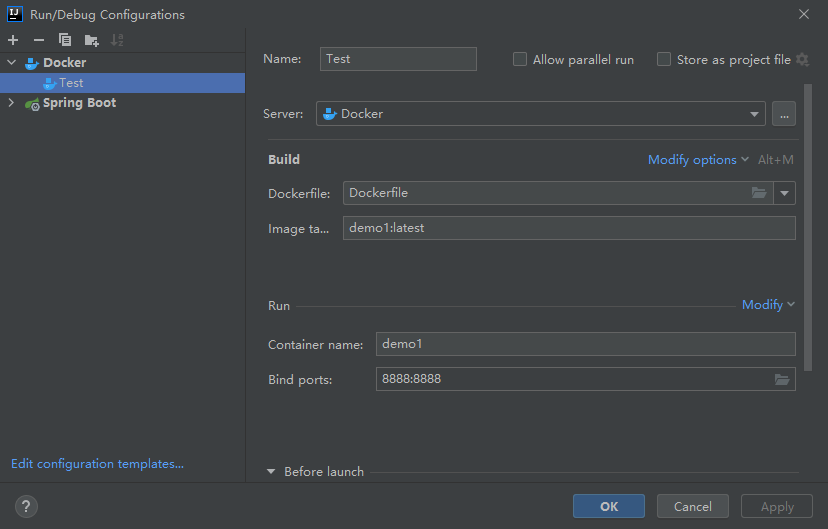Select the Spring Boot group label
This screenshot has height=529, width=828.
coord(79,103)
